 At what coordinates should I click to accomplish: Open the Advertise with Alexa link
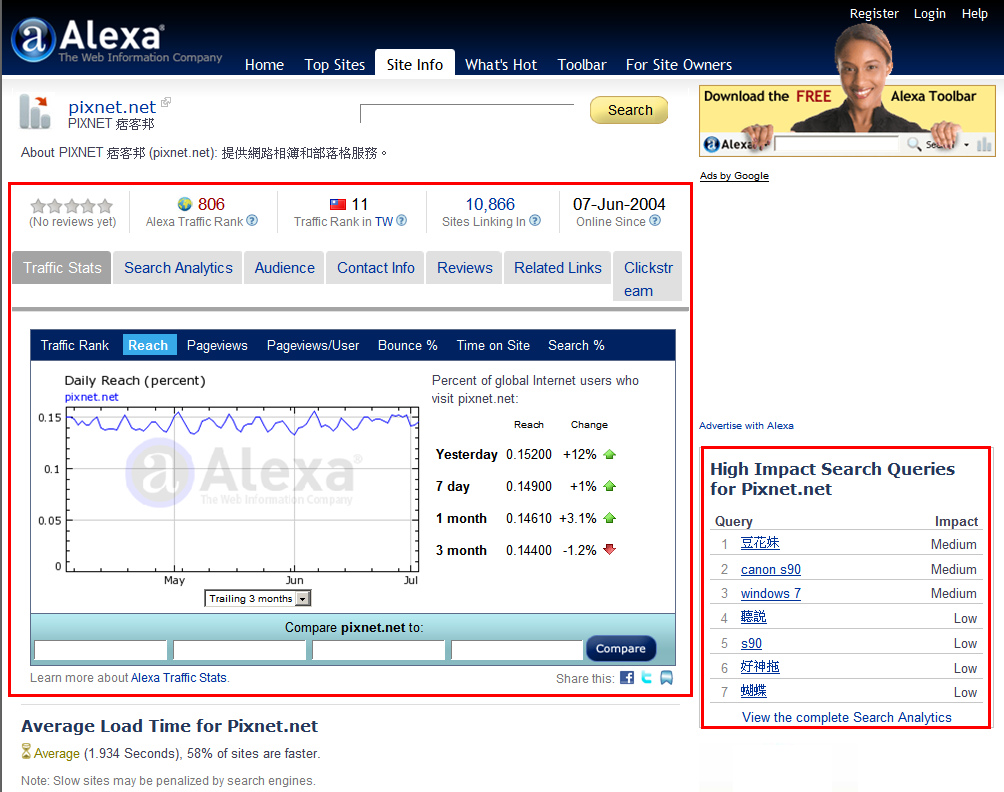tap(746, 425)
